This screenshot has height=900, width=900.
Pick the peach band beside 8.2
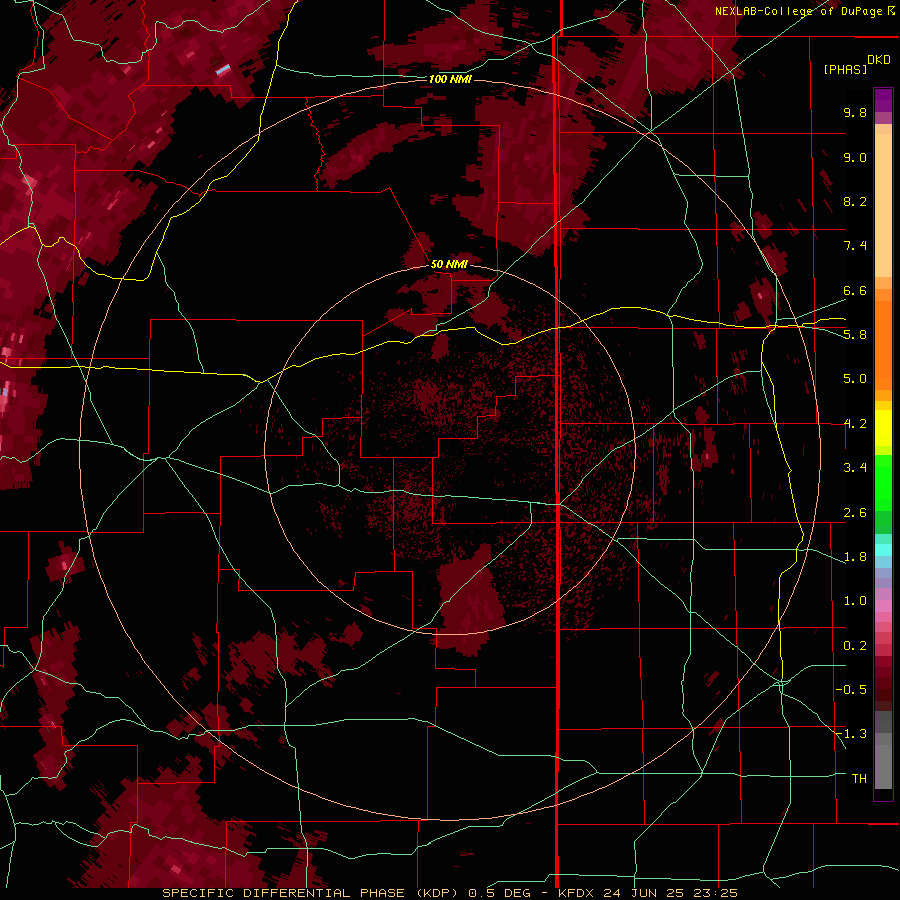pyautogui.click(x=883, y=205)
